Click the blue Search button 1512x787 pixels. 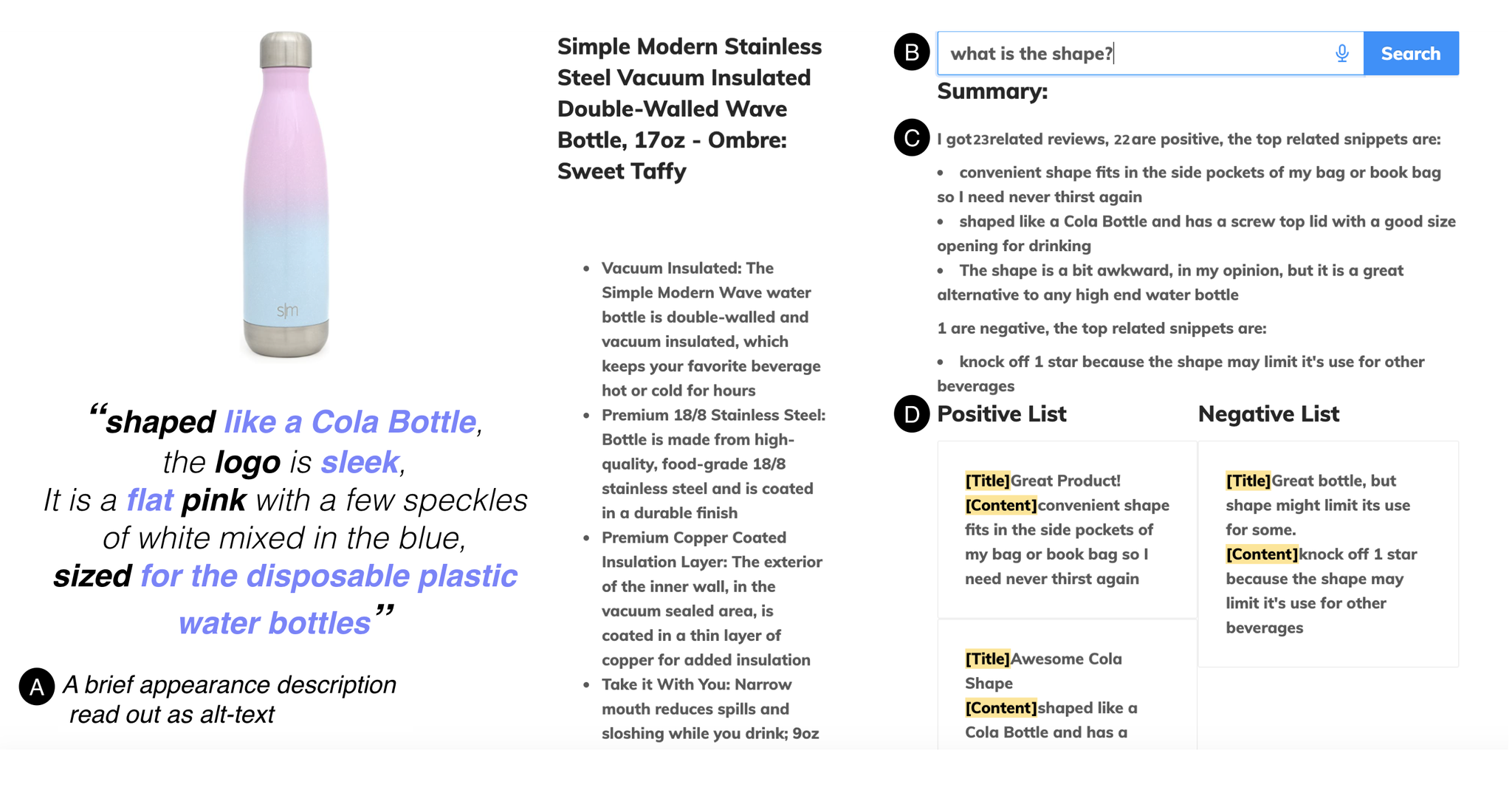click(x=1411, y=53)
